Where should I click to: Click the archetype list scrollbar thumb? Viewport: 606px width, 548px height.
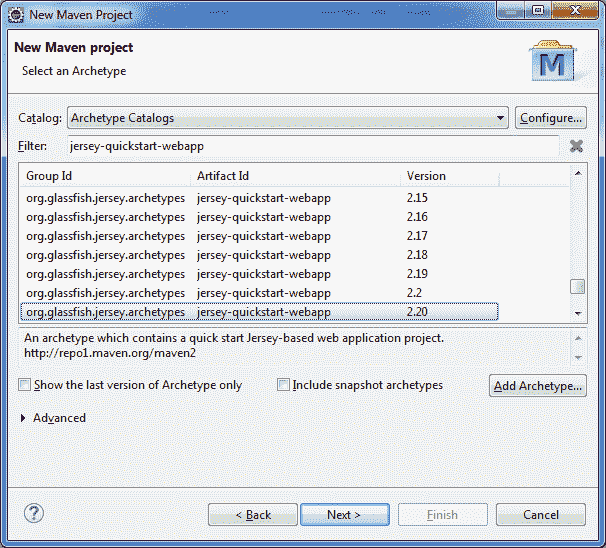coord(577,287)
